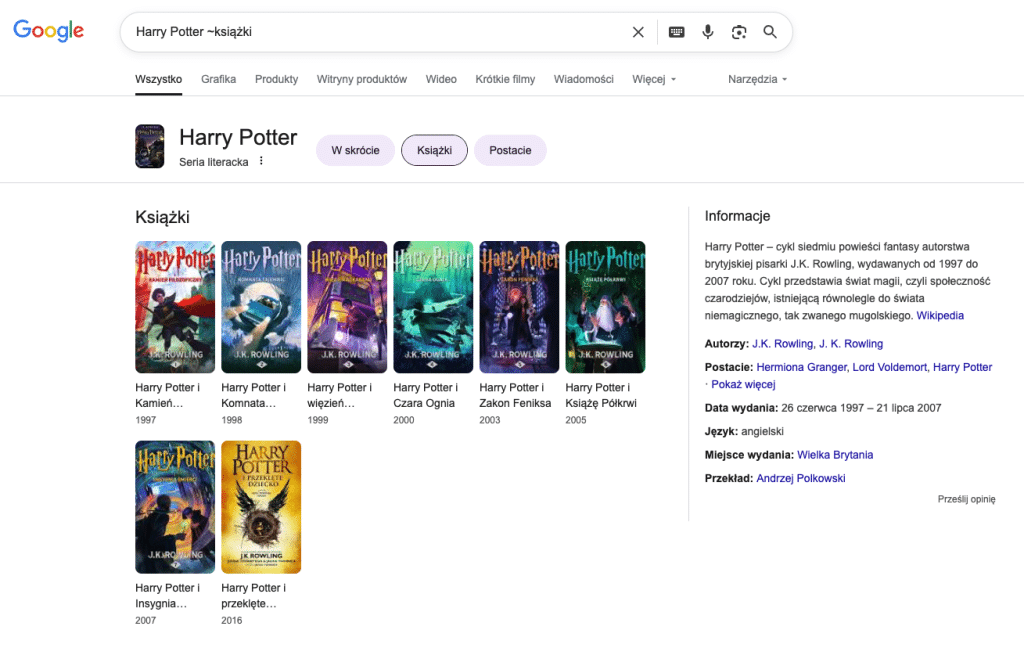
Task: Select the Postacie chip
Action: (510, 150)
